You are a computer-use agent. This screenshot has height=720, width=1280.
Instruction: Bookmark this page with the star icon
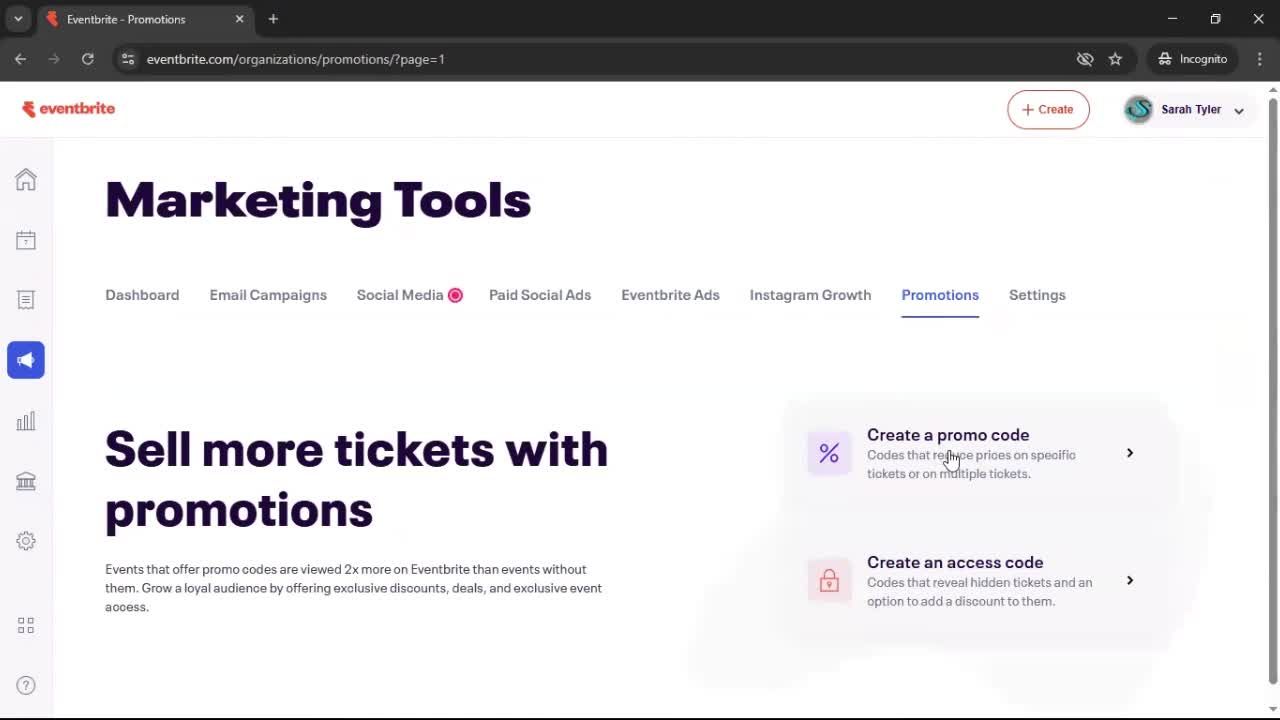[1115, 59]
